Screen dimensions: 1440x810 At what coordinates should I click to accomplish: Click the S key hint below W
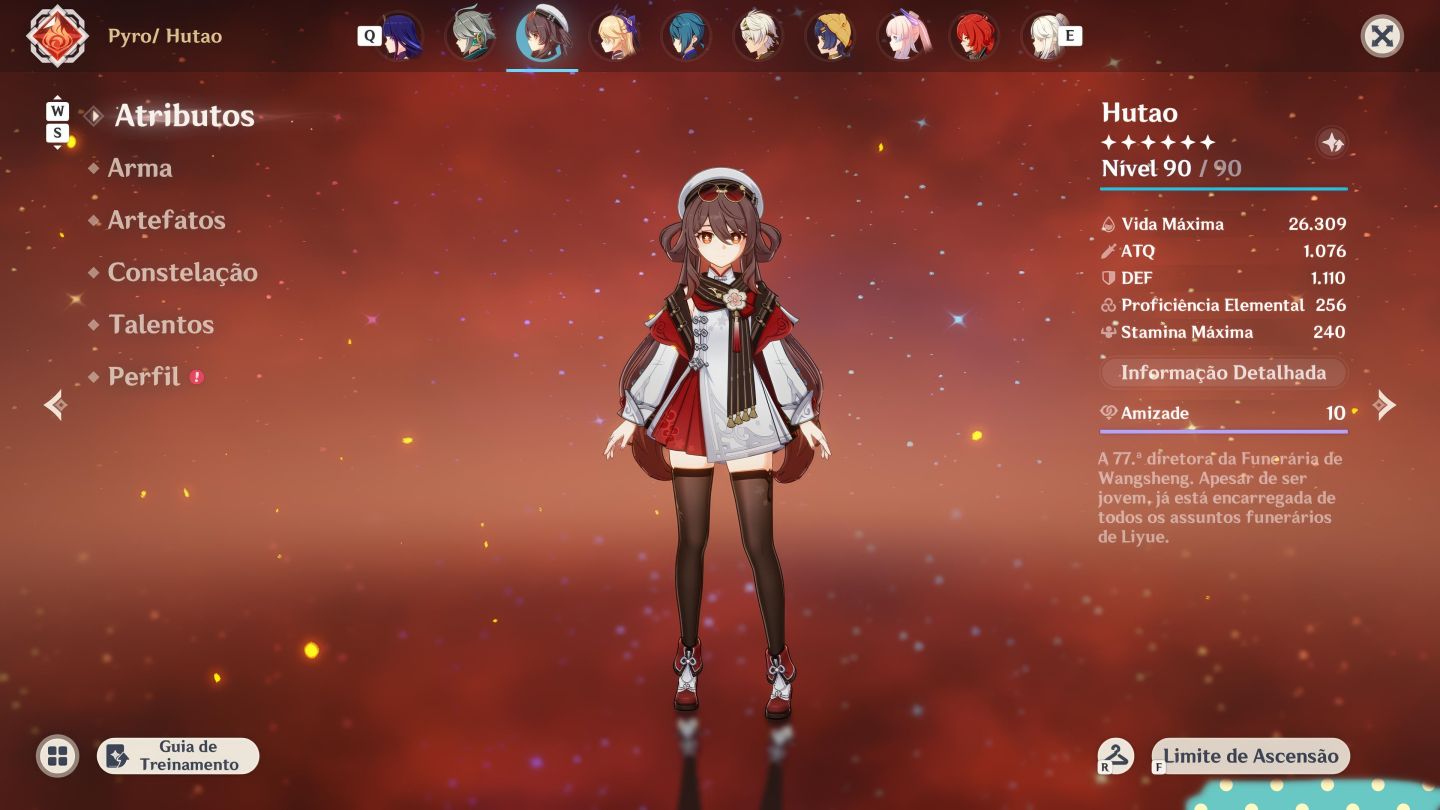coord(57,132)
